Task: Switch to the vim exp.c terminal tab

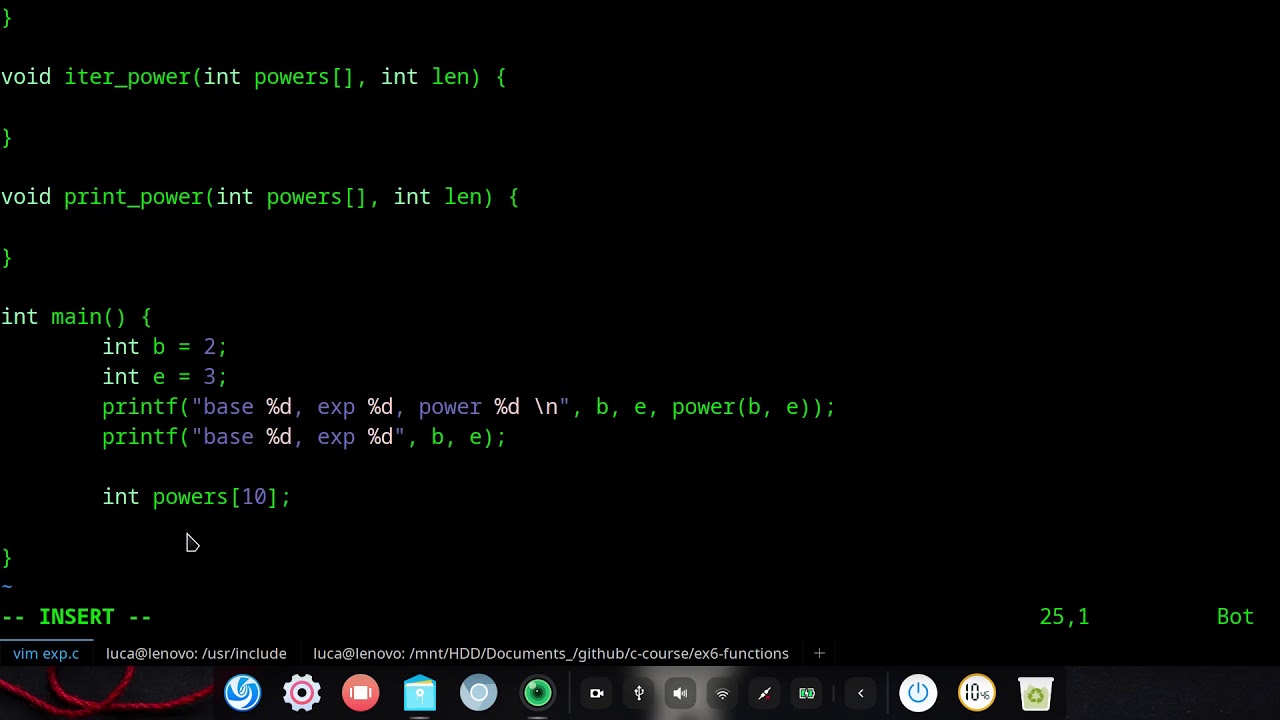Action: [x=46, y=653]
